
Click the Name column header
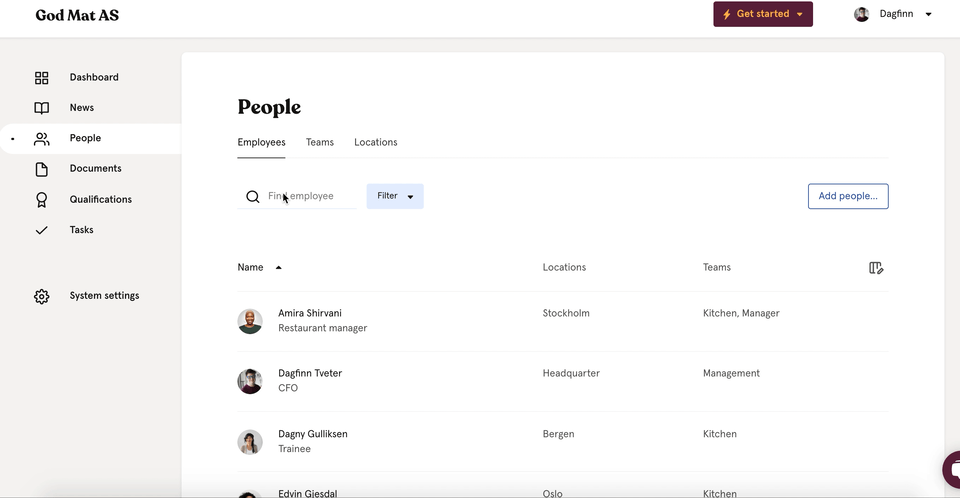(x=250, y=267)
